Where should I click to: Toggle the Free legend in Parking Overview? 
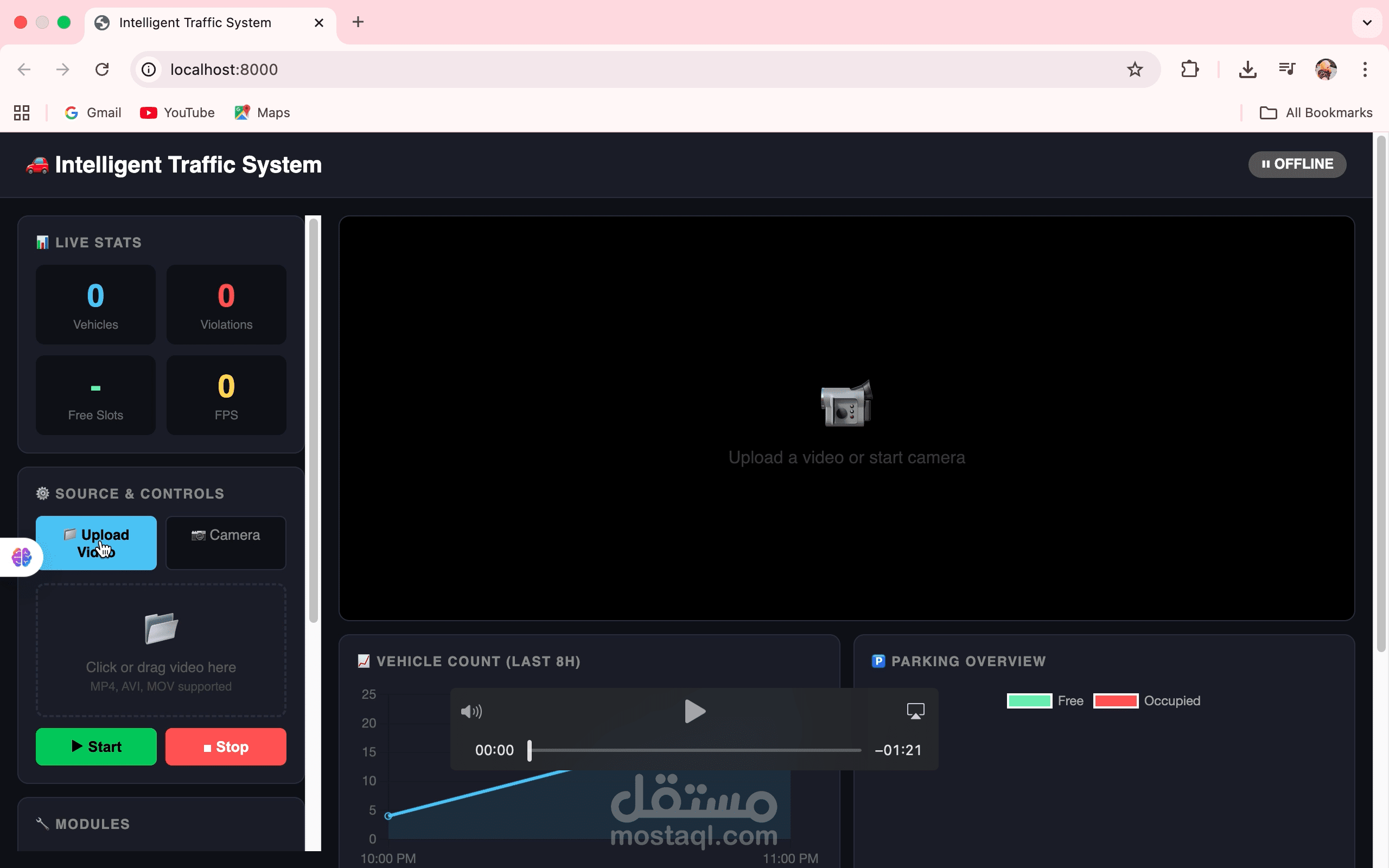[x=1044, y=701]
